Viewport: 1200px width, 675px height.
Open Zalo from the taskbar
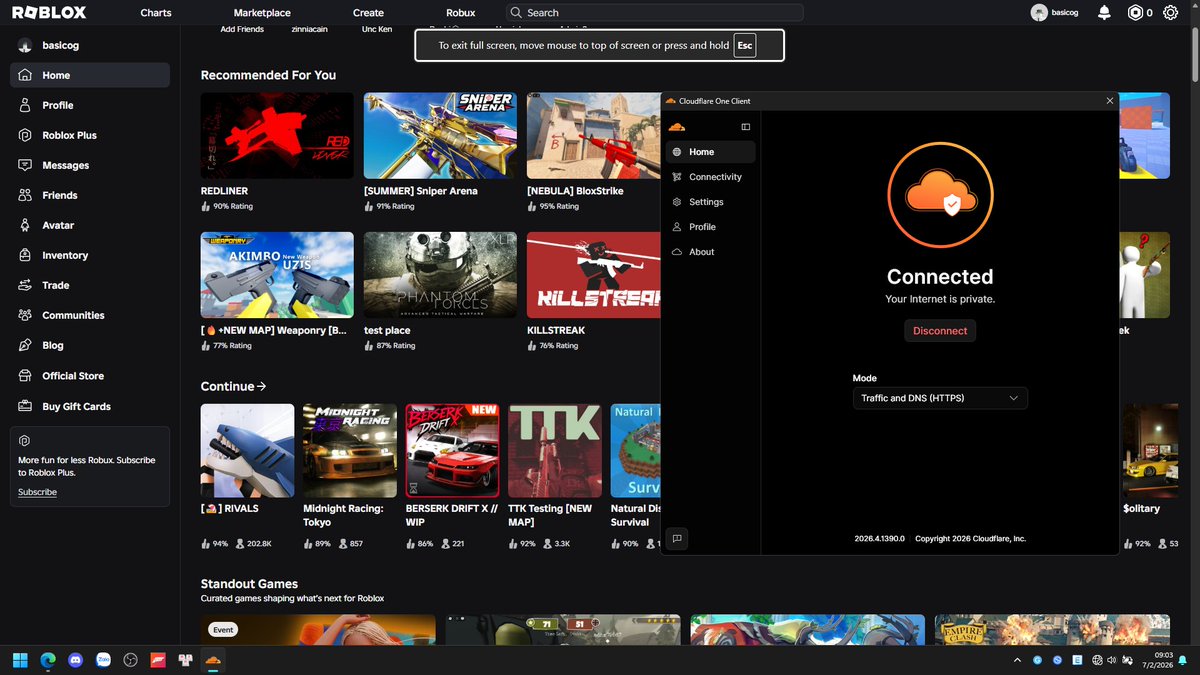point(102,660)
